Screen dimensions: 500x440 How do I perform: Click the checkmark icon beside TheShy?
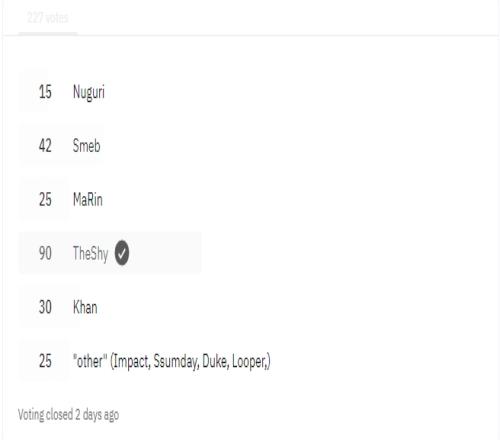pyautogui.click(x=122, y=253)
